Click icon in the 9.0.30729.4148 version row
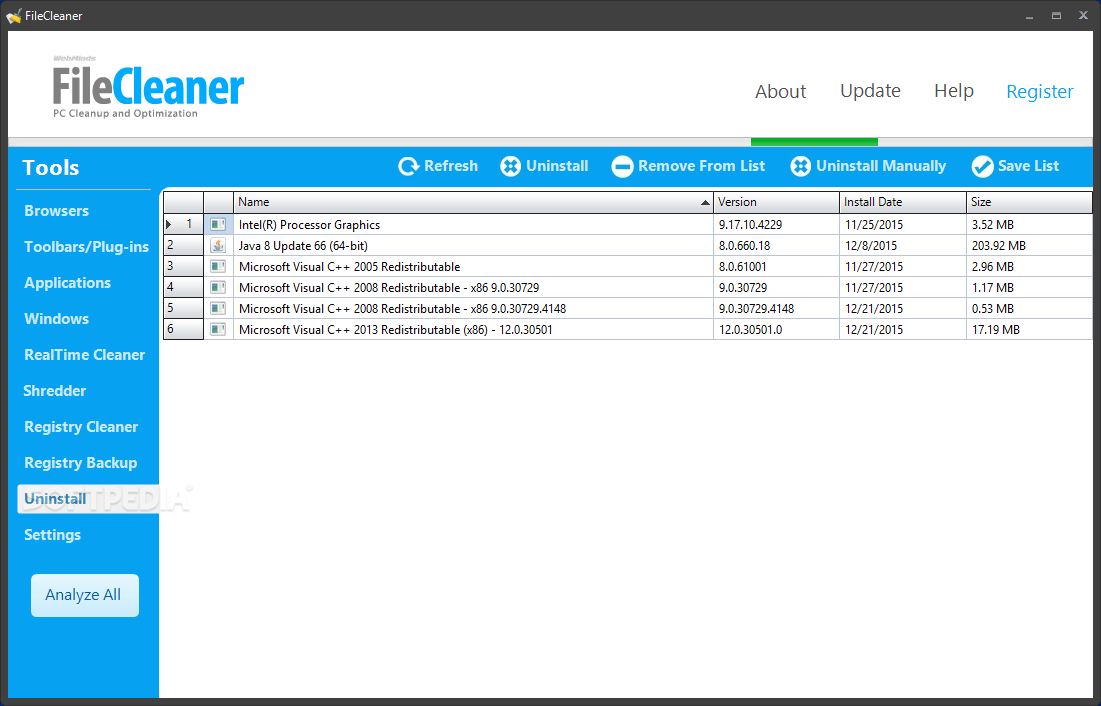This screenshot has width=1101, height=706. [218, 308]
